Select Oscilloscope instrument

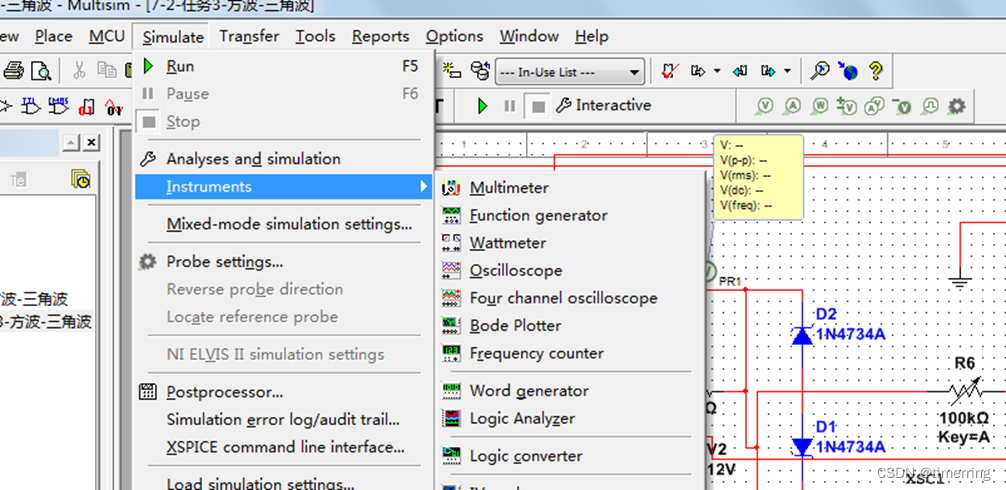point(569,271)
